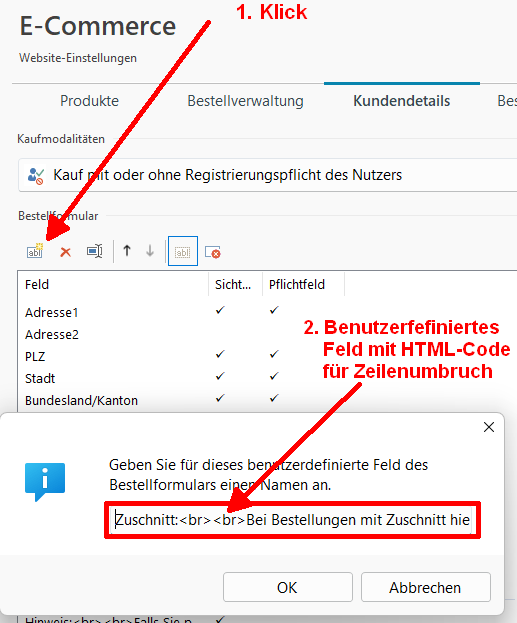This screenshot has width=517, height=623.
Task: Switch to the Bestellverwaltung tab
Action: [245, 101]
